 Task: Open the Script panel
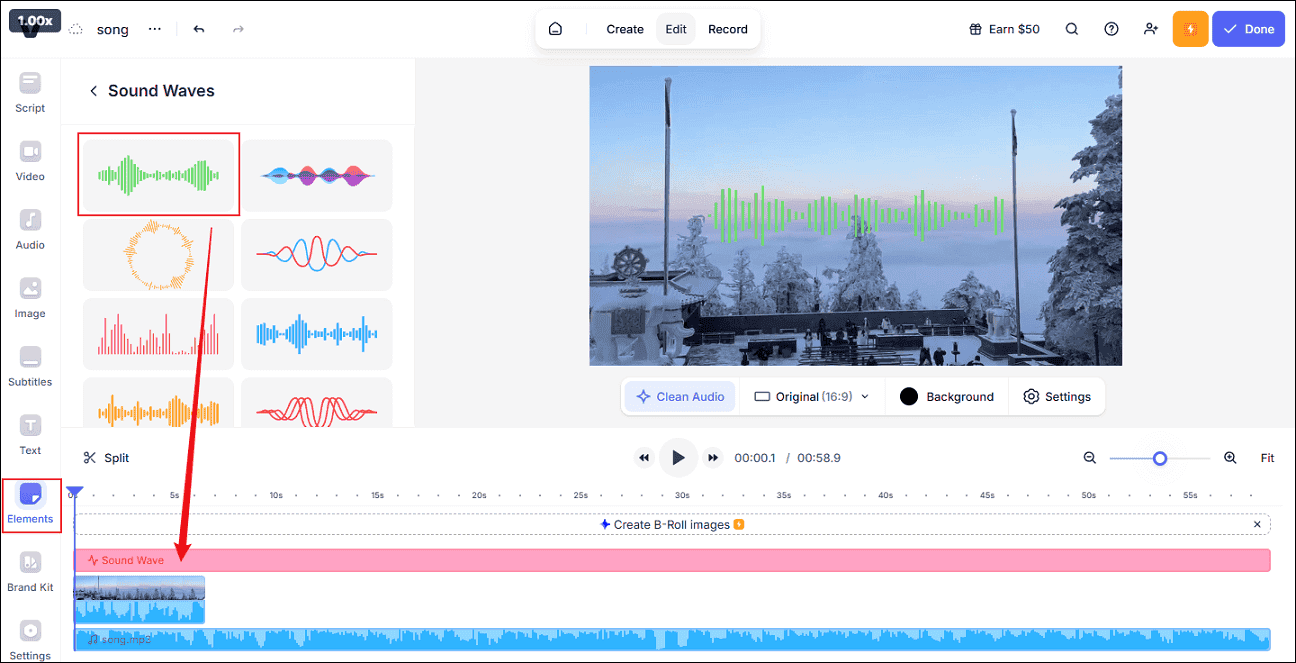(x=30, y=93)
